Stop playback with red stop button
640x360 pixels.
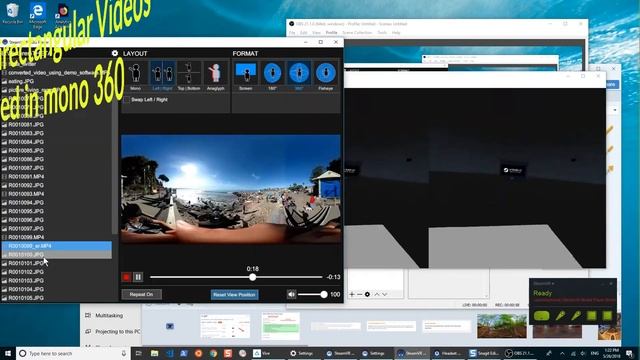pos(126,277)
